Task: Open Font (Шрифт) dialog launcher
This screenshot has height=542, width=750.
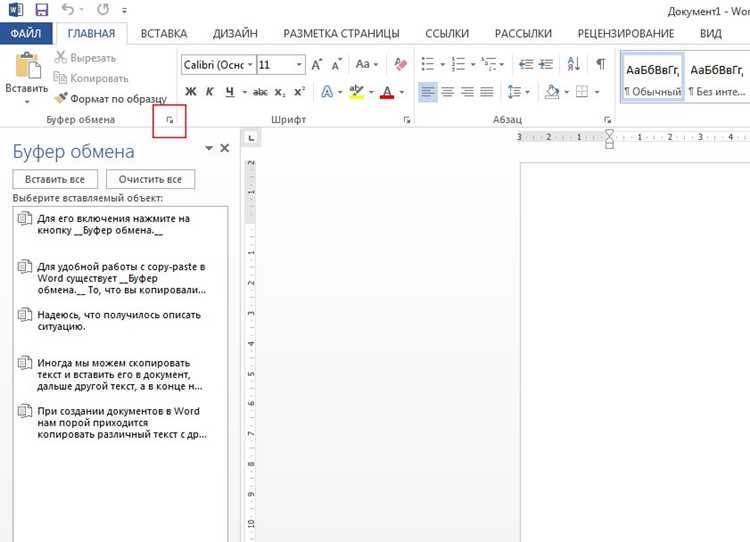Action: (407, 120)
